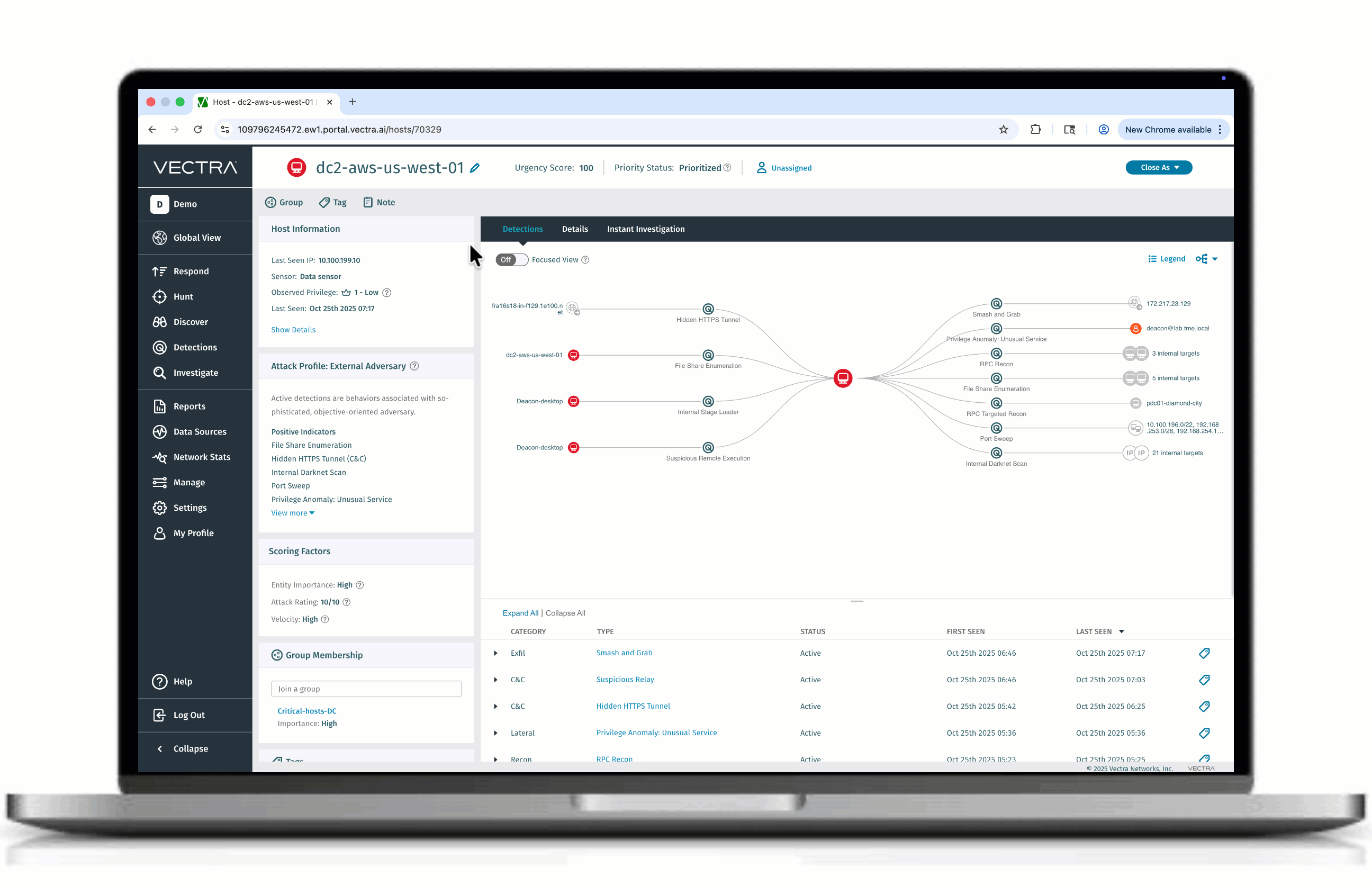This screenshot has height=886, width=1372.
Task: Open the Hunt sidebar icon
Action: click(x=159, y=297)
